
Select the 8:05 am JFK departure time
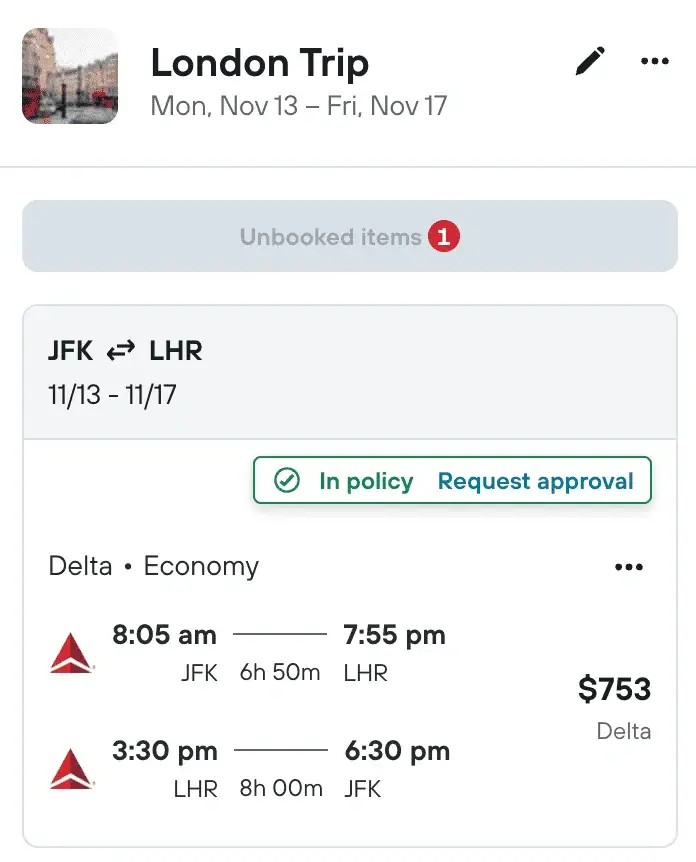pos(164,635)
